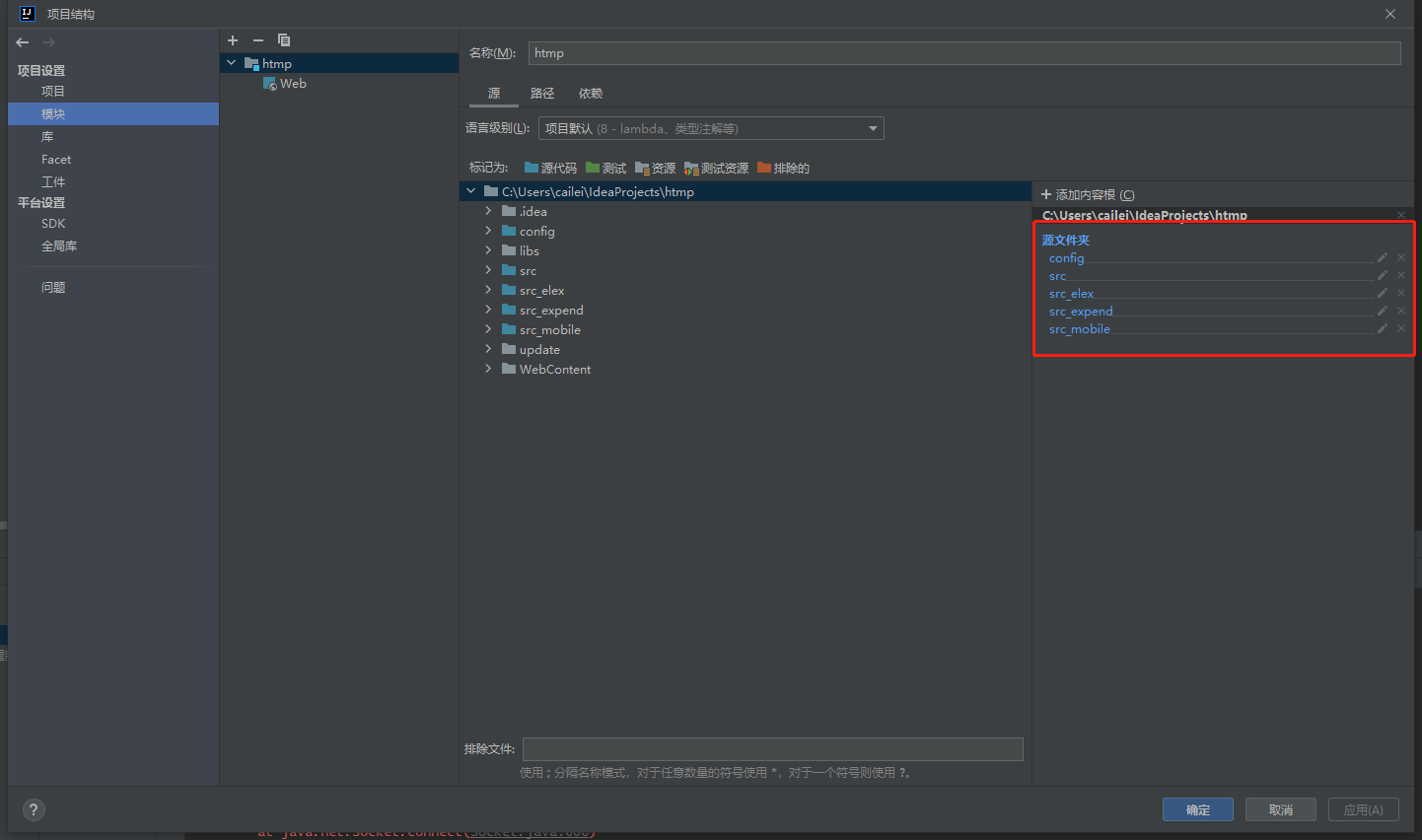Switch to the 路径 tab

click(x=542, y=94)
